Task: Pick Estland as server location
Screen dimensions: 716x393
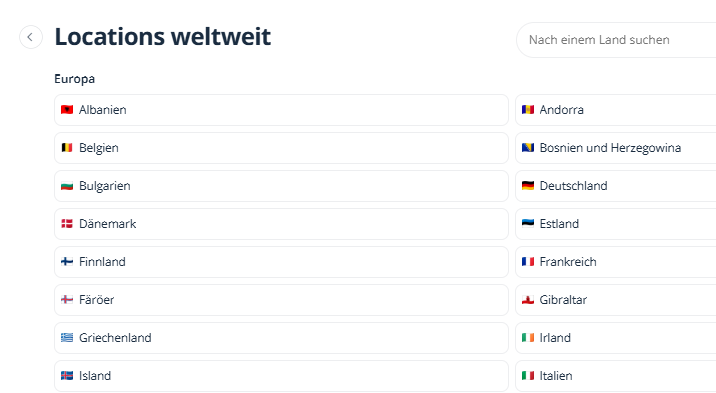Action: coord(616,224)
